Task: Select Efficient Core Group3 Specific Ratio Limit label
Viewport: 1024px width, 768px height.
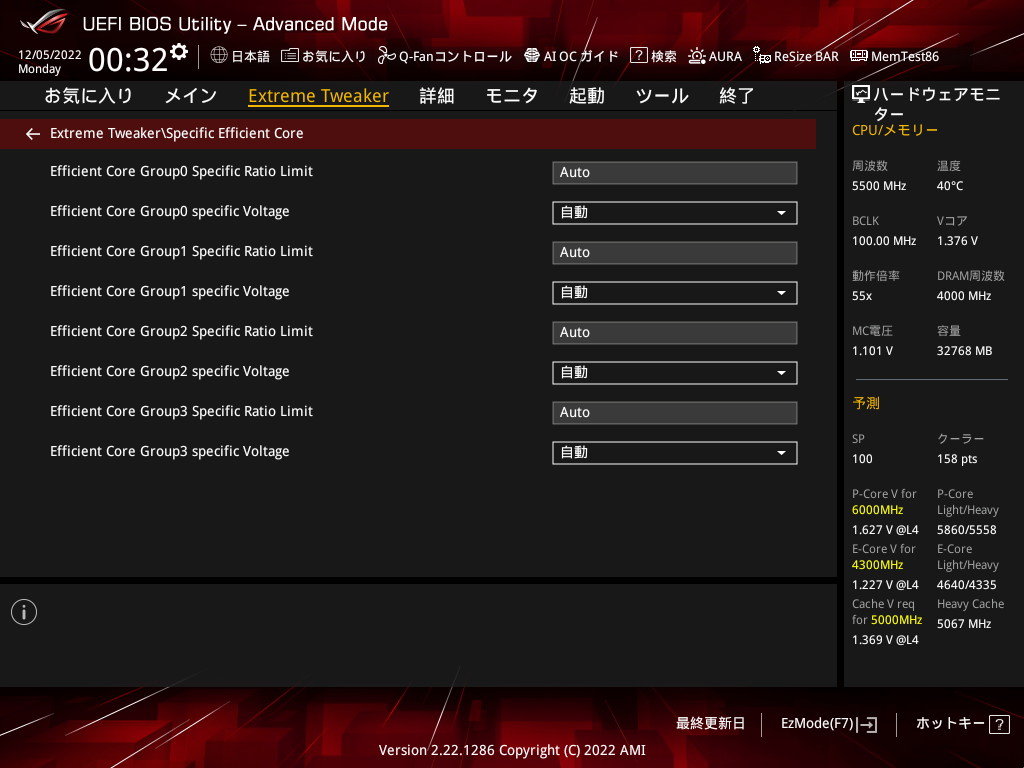Action: pos(182,411)
